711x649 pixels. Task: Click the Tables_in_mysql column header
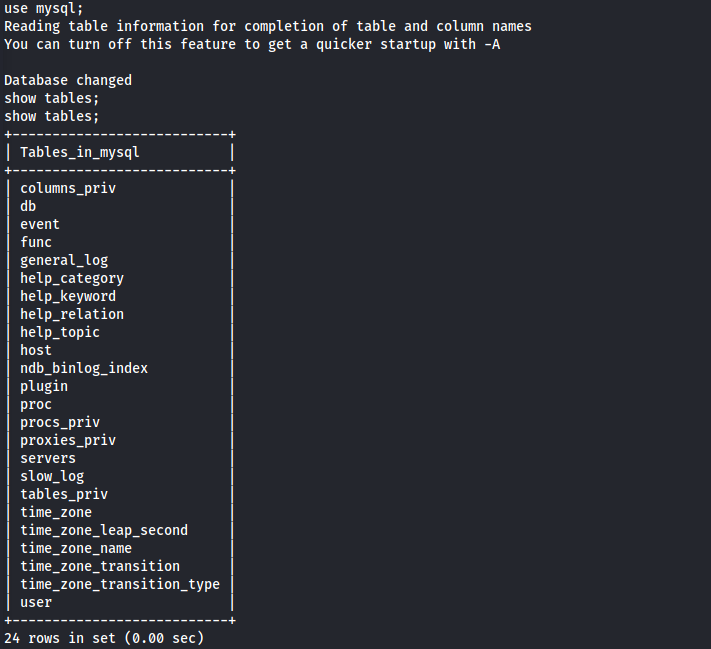[80, 152]
